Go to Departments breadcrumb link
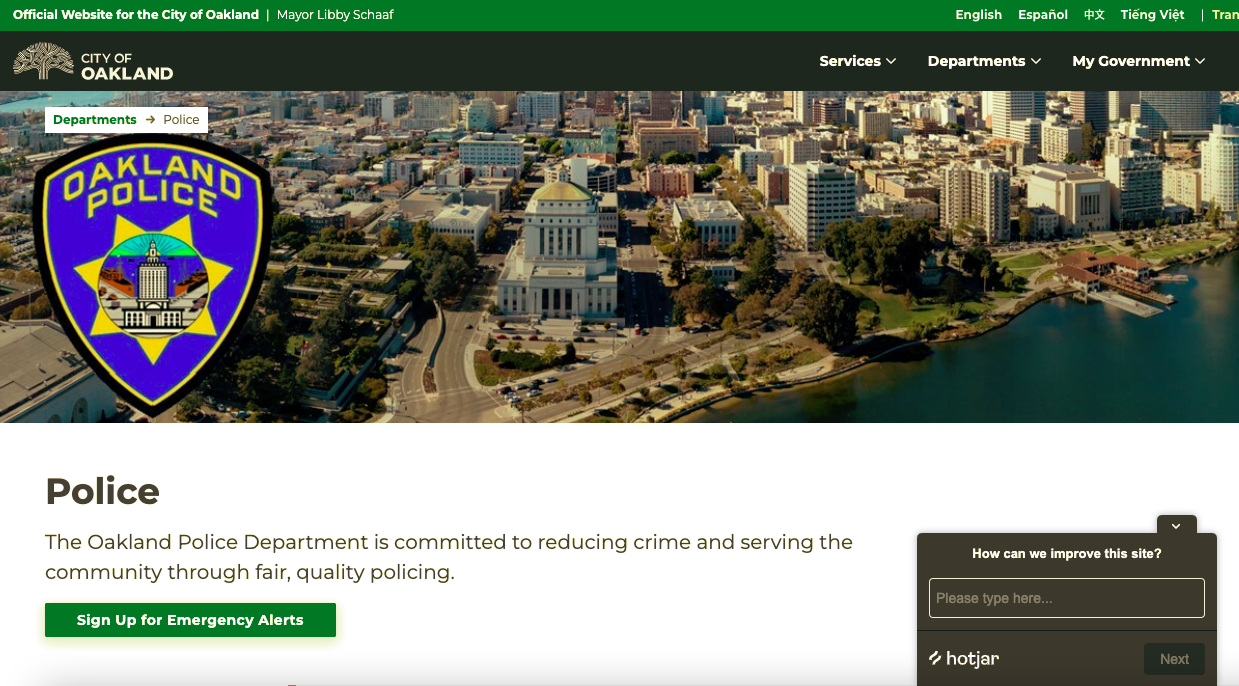This screenshot has width=1239, height=686. 95,120
